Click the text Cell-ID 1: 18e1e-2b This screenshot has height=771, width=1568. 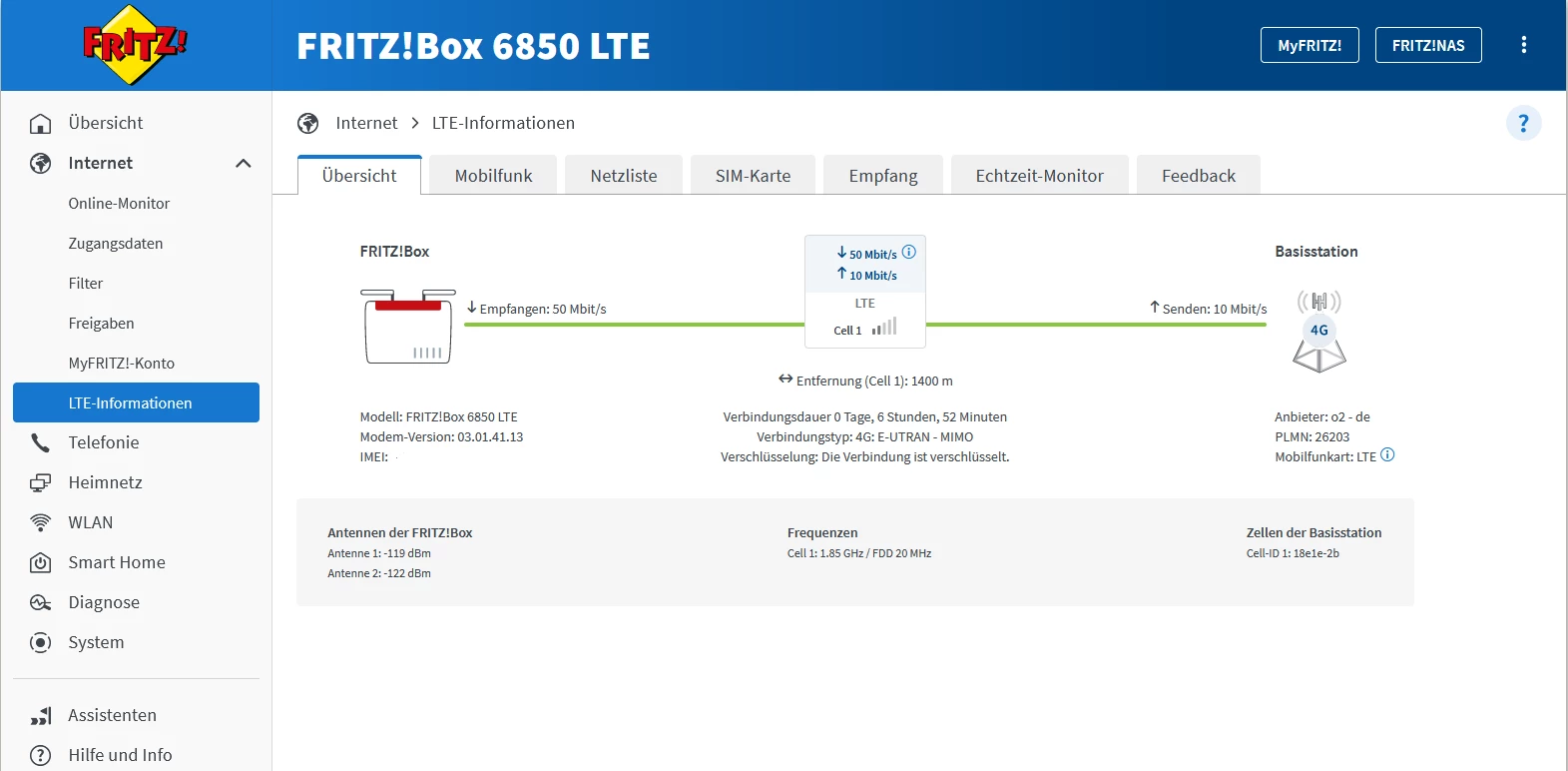pyautogui.click(x=1293, y=553)
